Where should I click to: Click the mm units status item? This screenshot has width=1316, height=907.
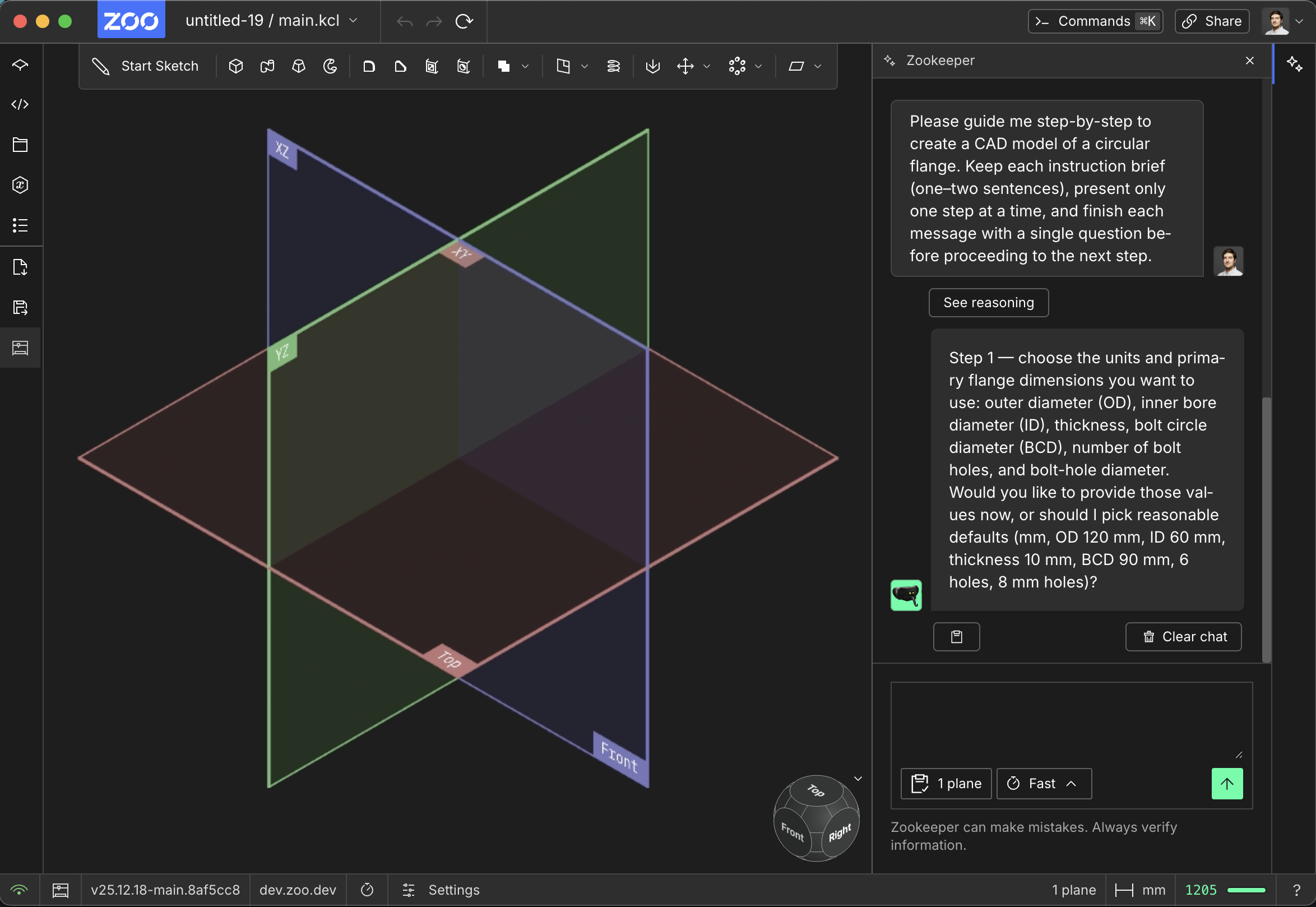1140,890
